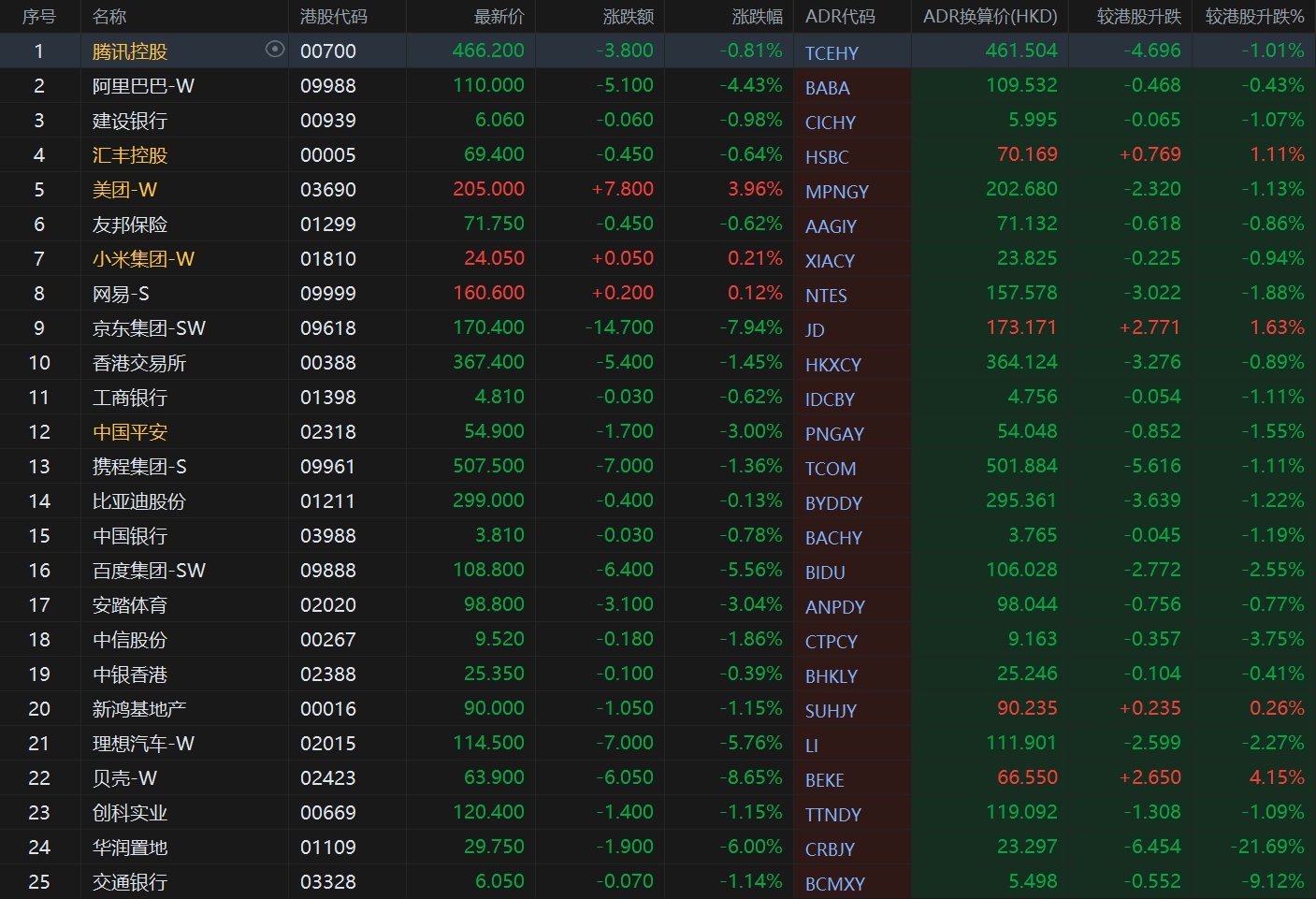The width and height of the screenshot is (1316, 899).
Task: Sort by ADR换算价(HKD) column header
Action: (990, 17)
